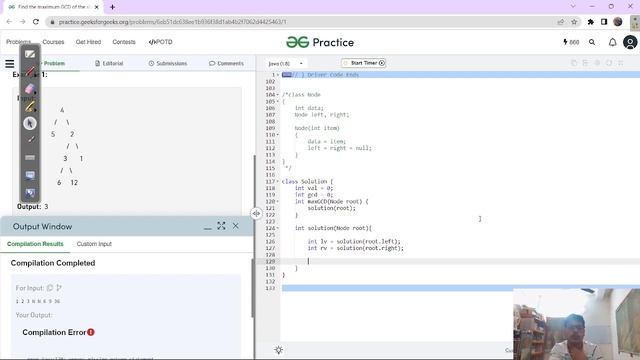This screenshot has height=360, width=640.
Task: Click the flag icon next to For Input
Action: click(x=59, y=288)
